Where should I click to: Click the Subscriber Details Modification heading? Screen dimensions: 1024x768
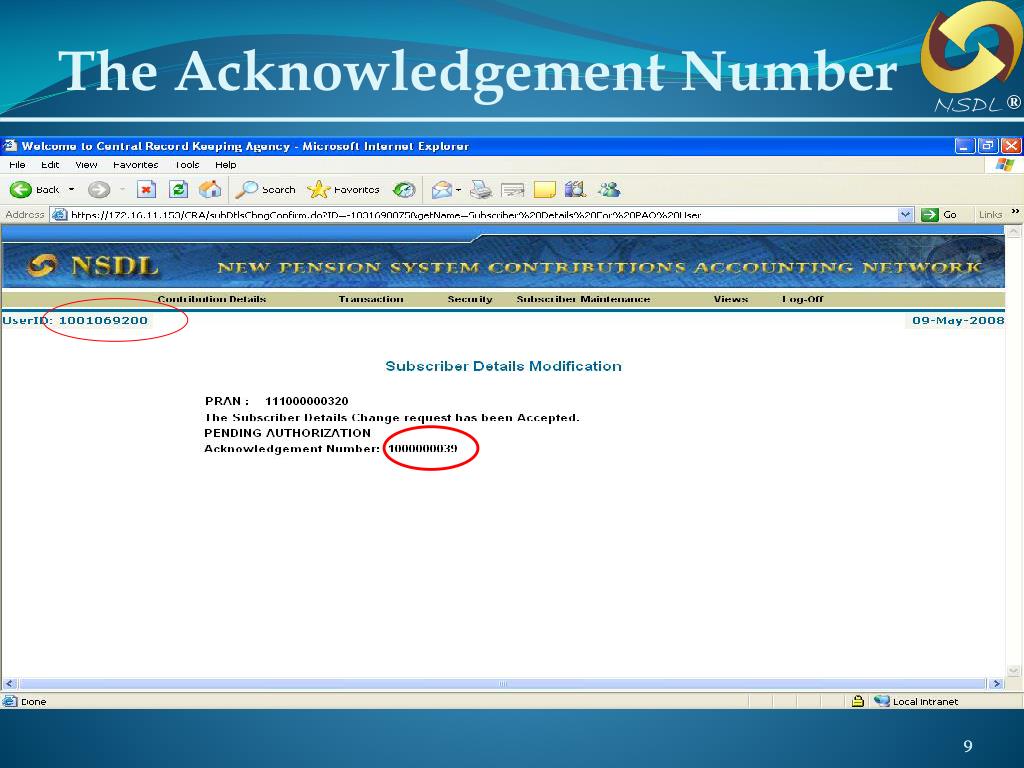pos(504,366)
